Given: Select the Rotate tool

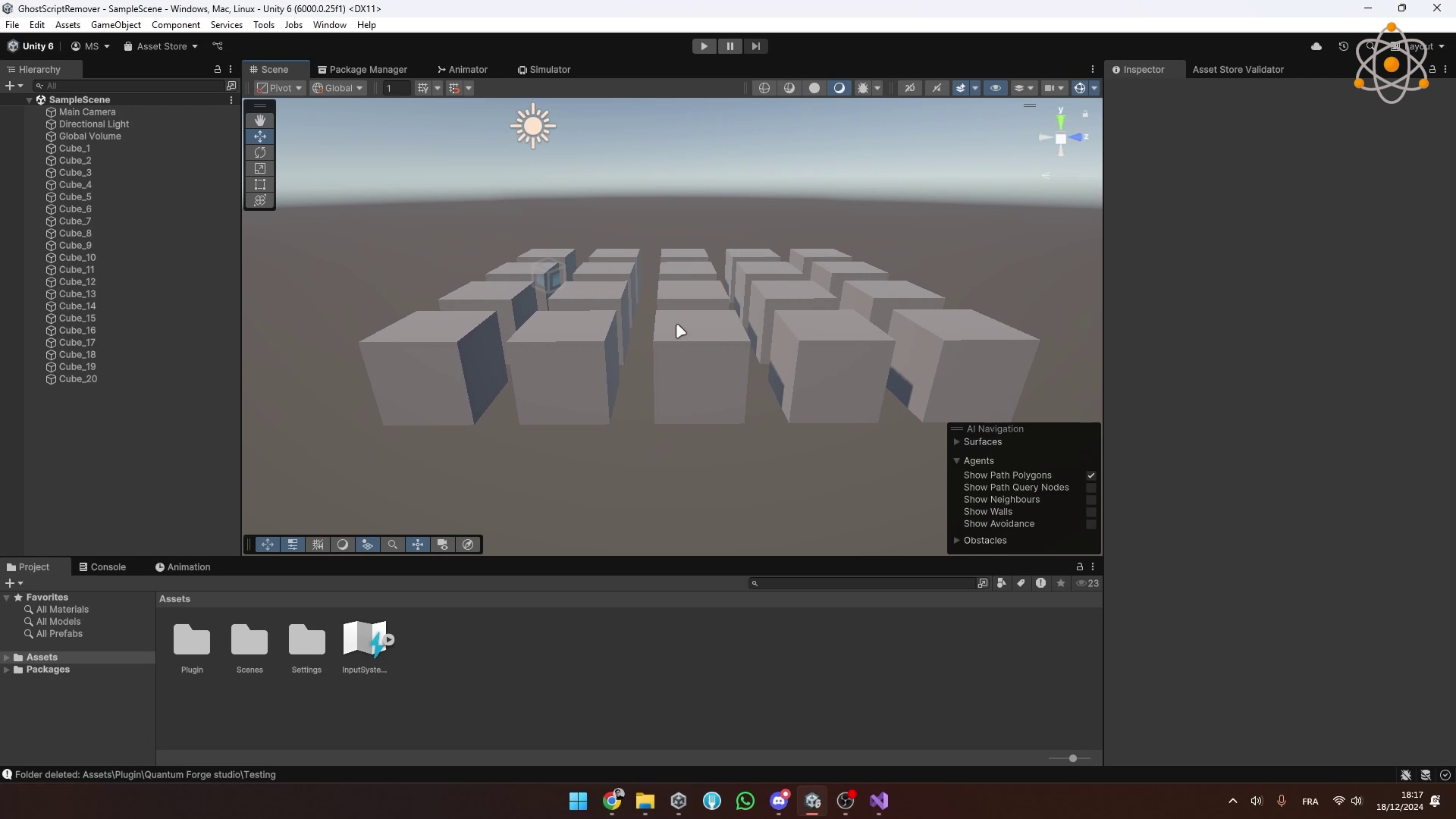Looking at the screenshot, I should click(x=260, y=152).
